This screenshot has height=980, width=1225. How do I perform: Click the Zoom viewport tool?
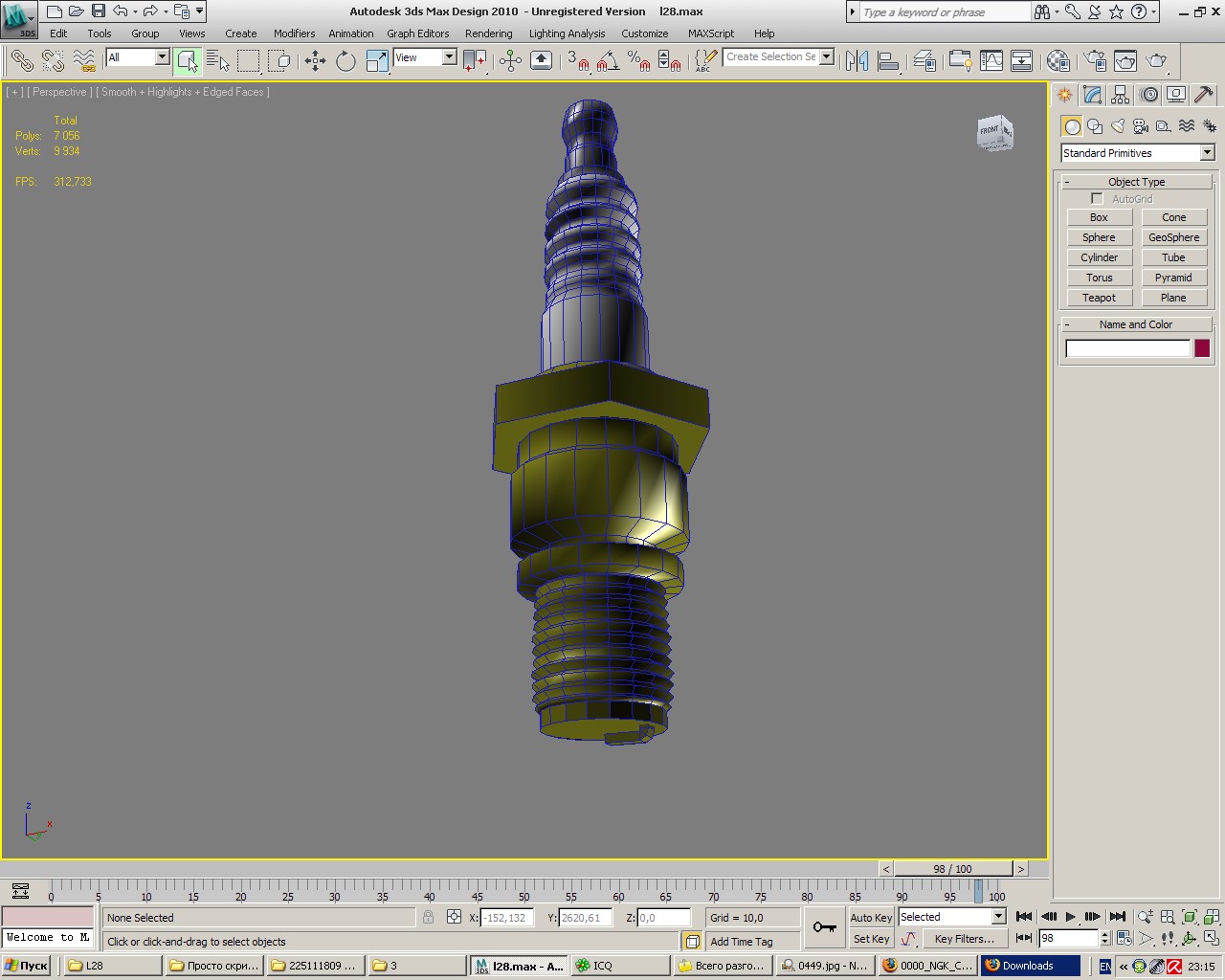click(1145, 917)
